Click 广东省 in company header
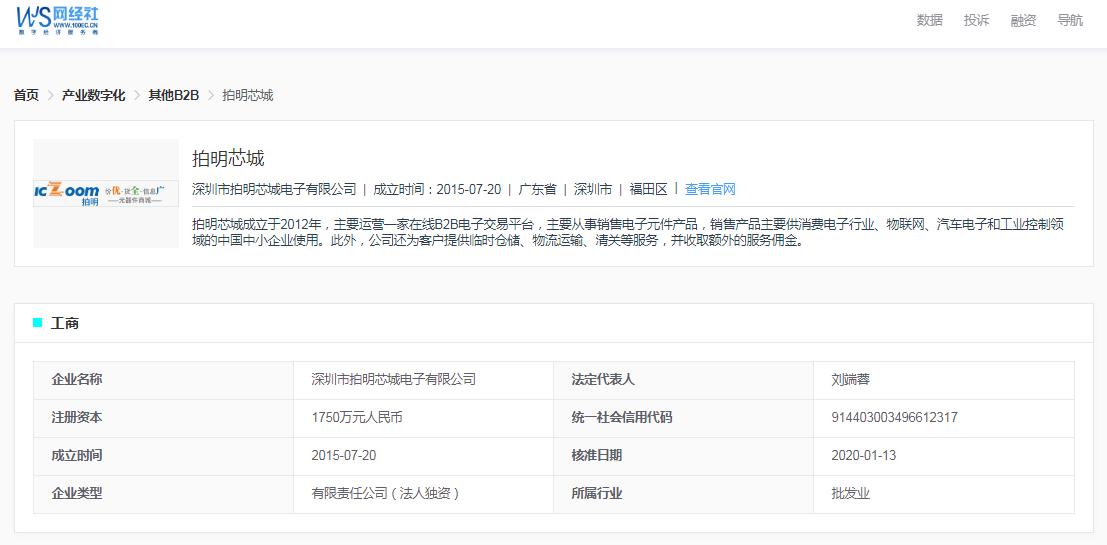1107x545 pixels. (x=537, y=189)
